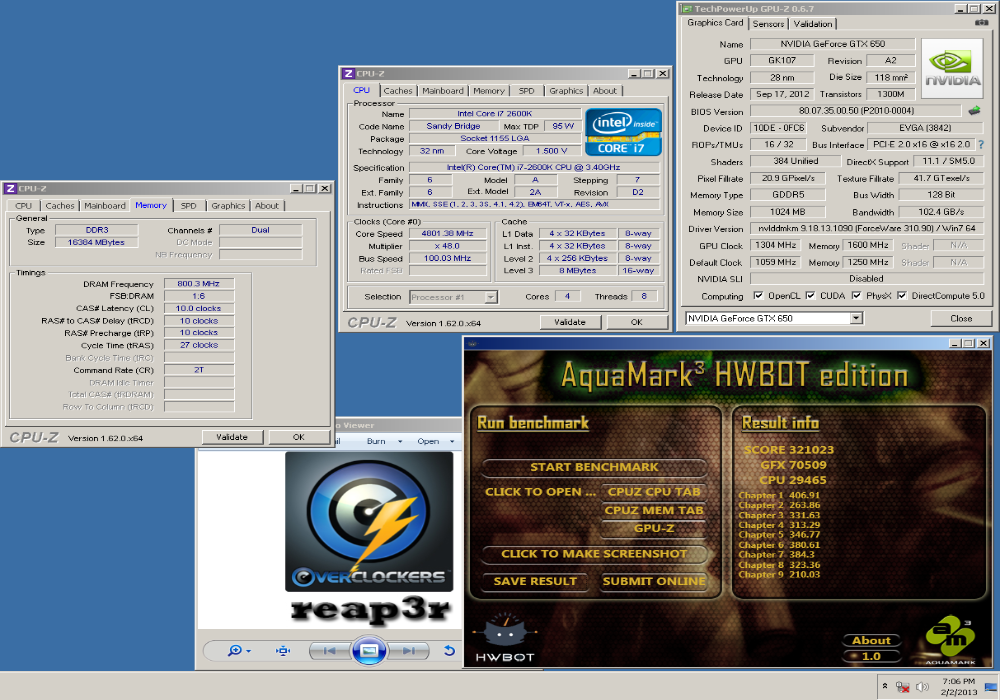
Task: Click GPU-Z button in AquaMark
Action: coord(654,528)
